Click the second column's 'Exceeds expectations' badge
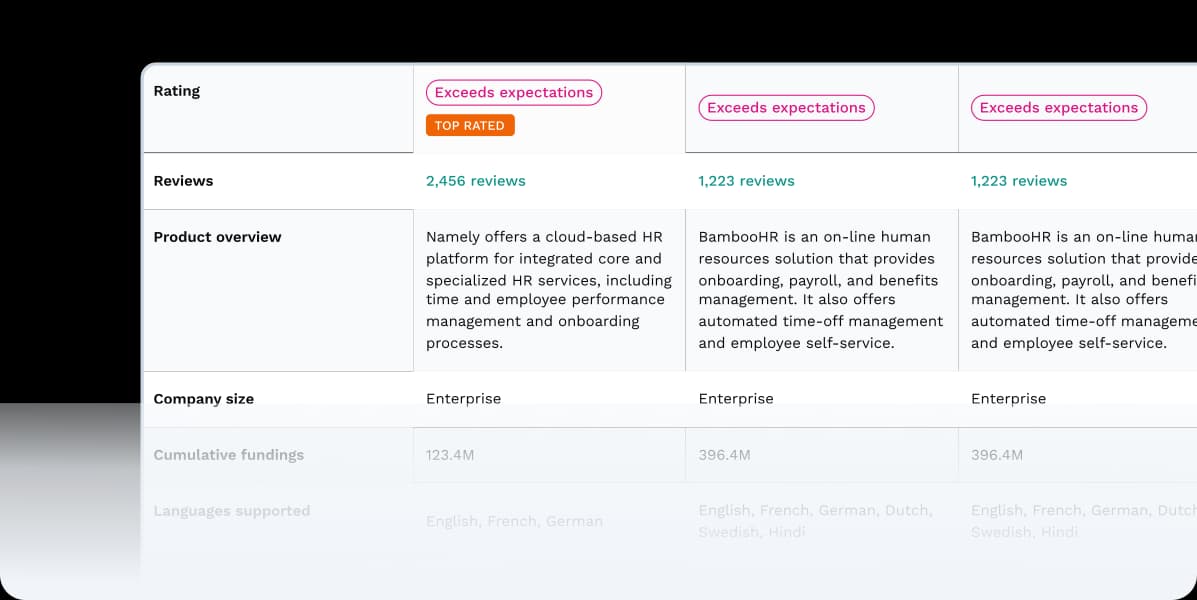Screen dimensions: 1197x600 pos(786,107)
